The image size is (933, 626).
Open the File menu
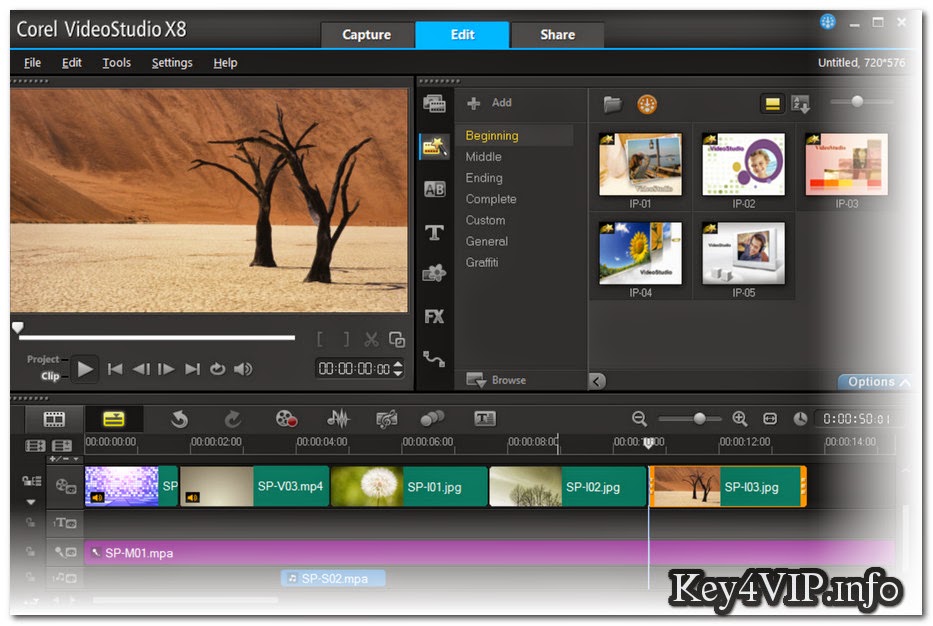point(32,62)
